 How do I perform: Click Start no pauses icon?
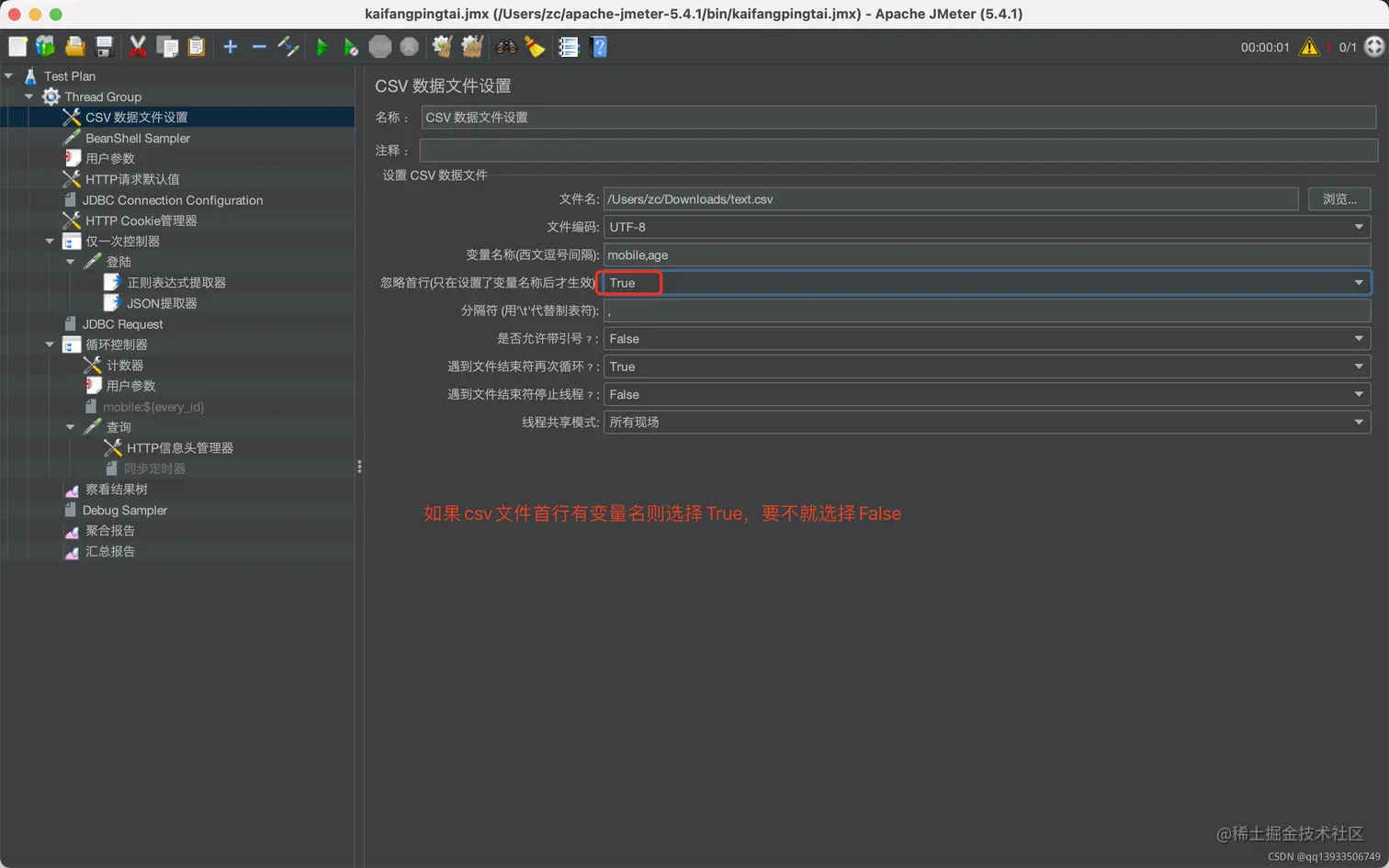coord(351,46)
